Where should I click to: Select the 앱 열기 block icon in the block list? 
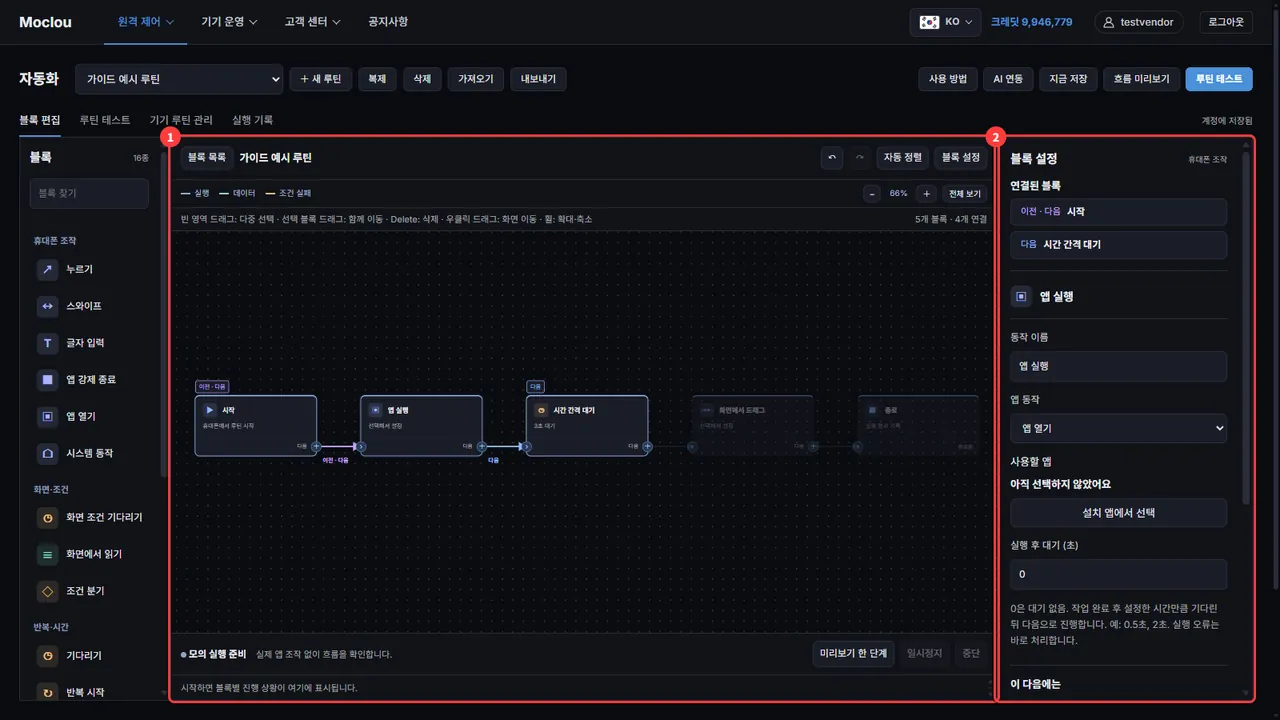47,416
